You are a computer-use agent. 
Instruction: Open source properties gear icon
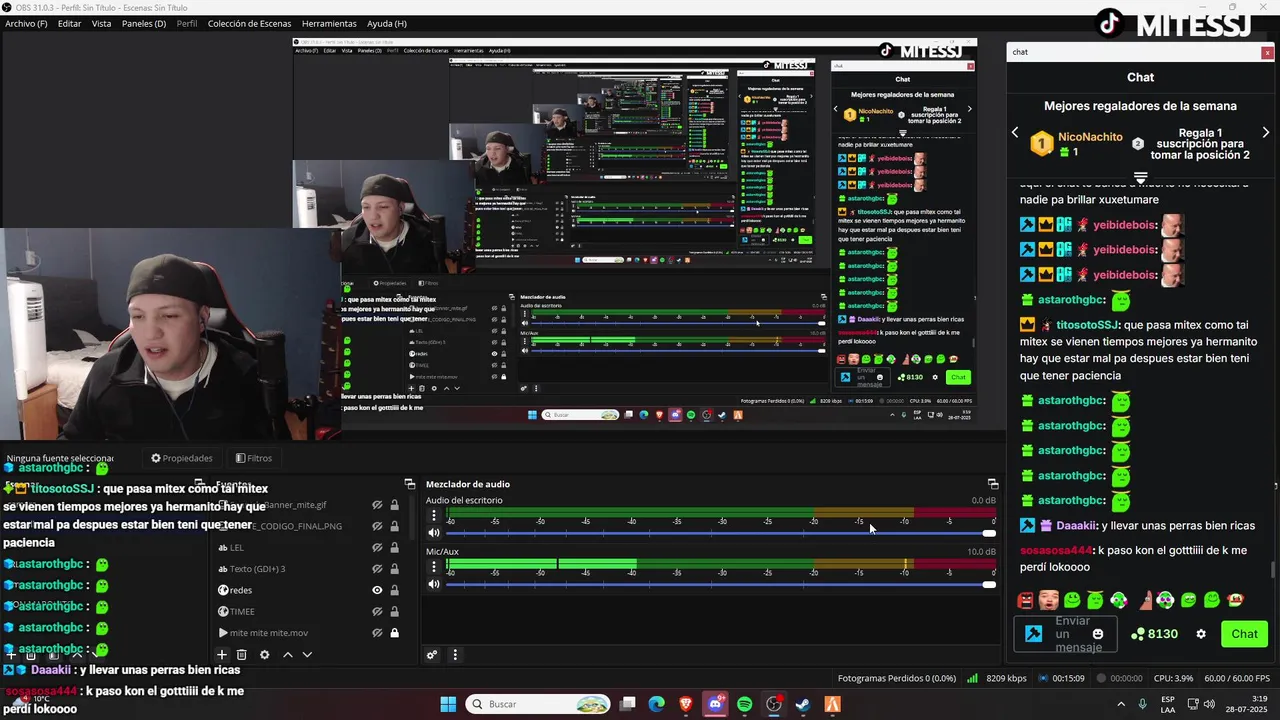(x=264, y=655)
